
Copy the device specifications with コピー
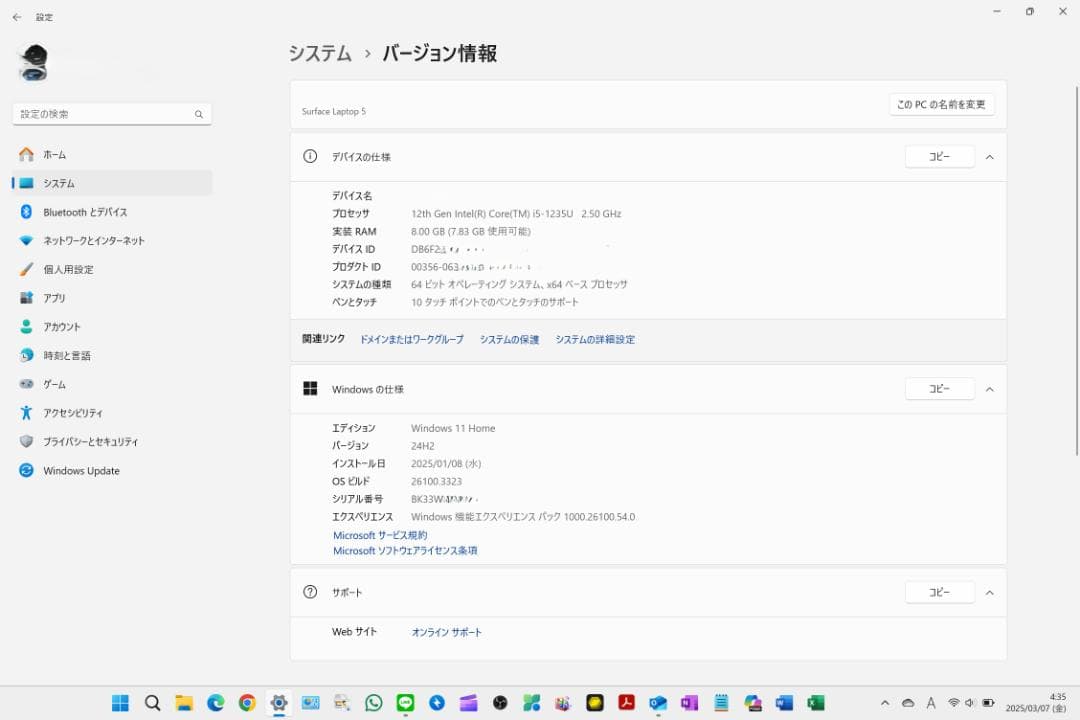(939, 156)
